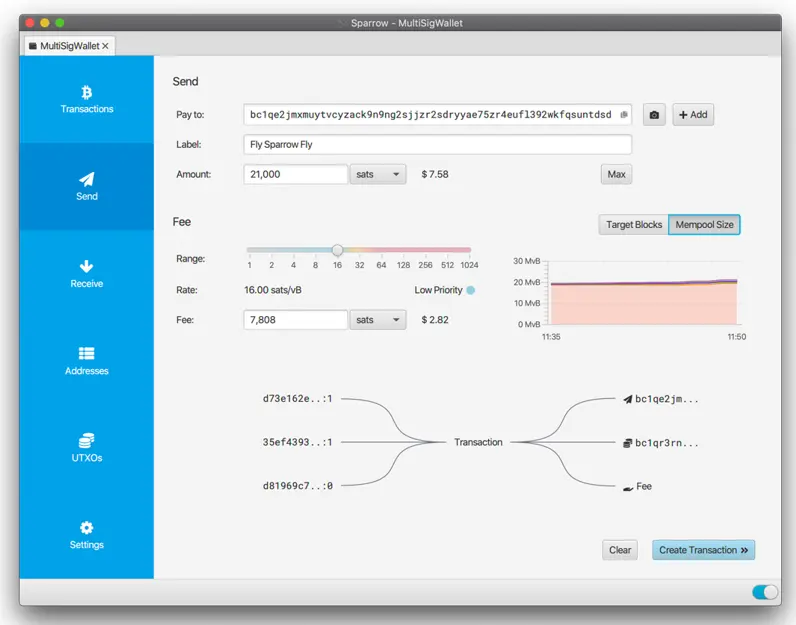The image size is (796, 625).
Task: Open the Fee unit sats dropdown
Action: pos(378,320)
